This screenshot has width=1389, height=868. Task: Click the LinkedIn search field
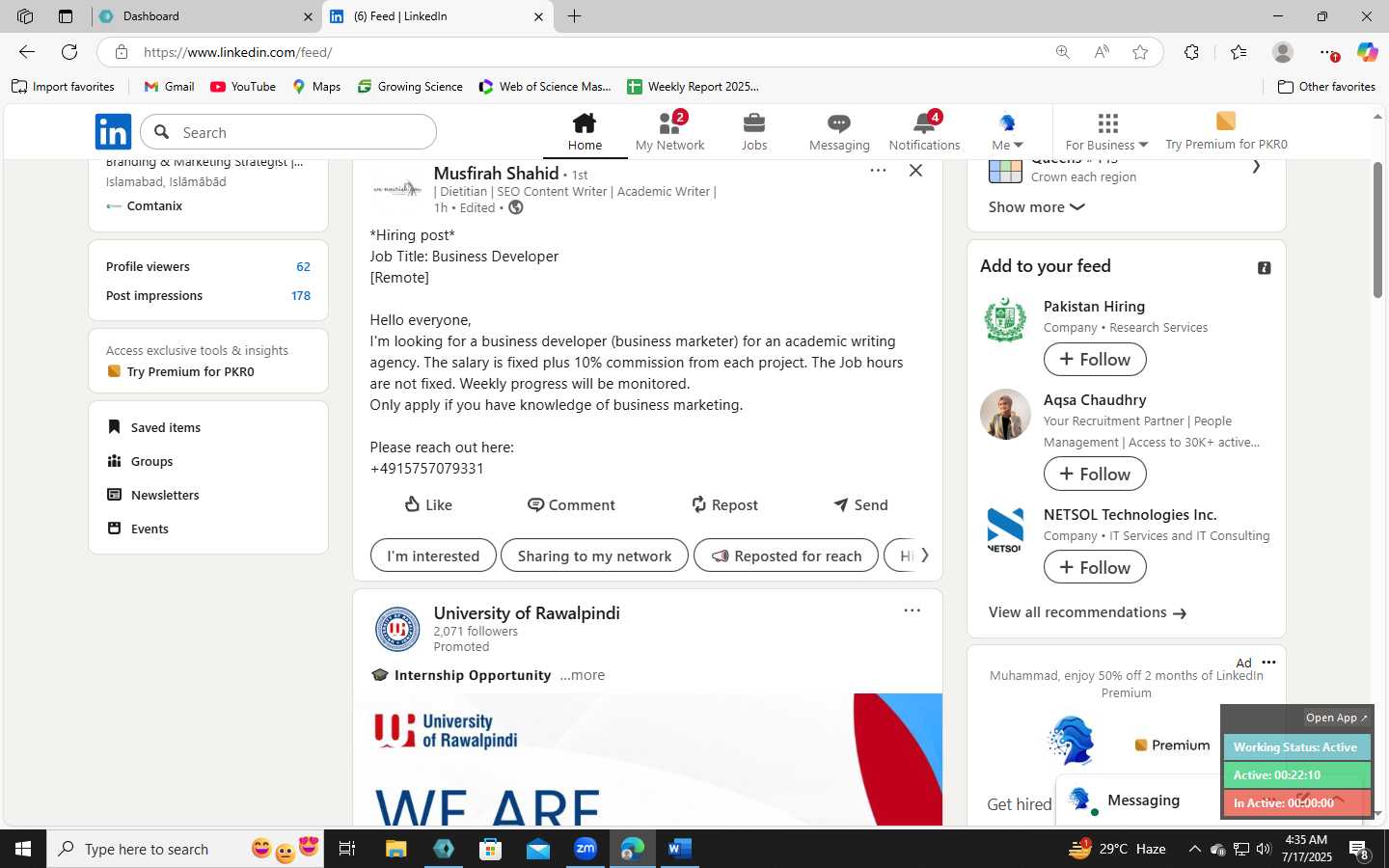288,132
